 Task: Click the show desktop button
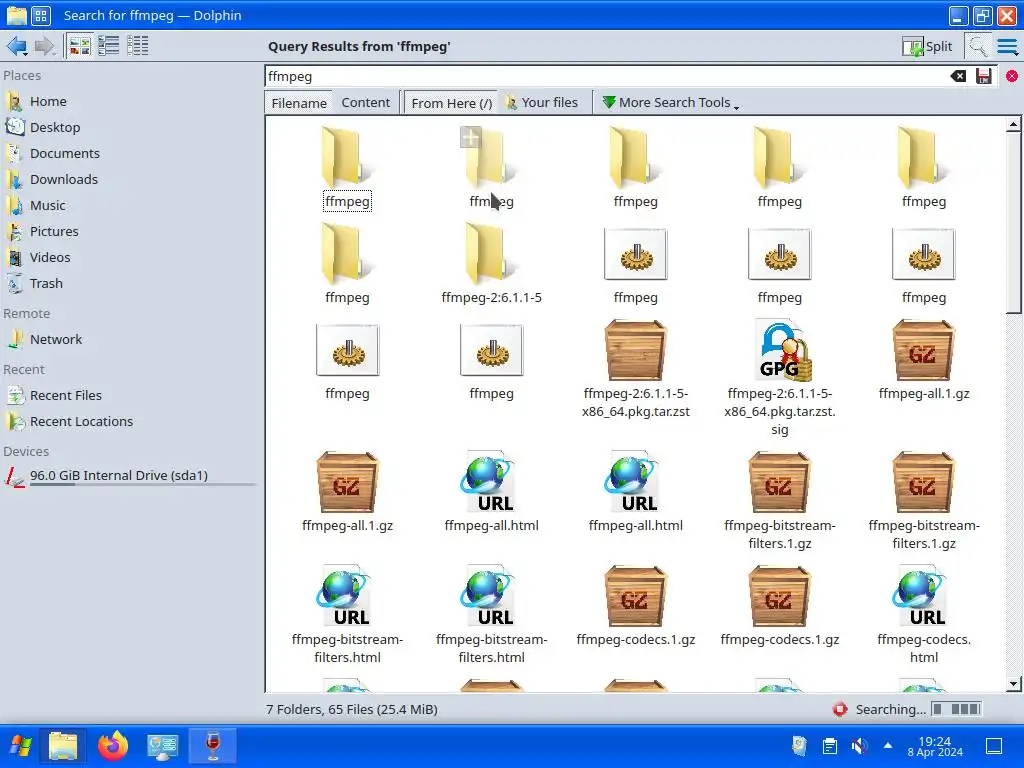(x=994, y=746)
